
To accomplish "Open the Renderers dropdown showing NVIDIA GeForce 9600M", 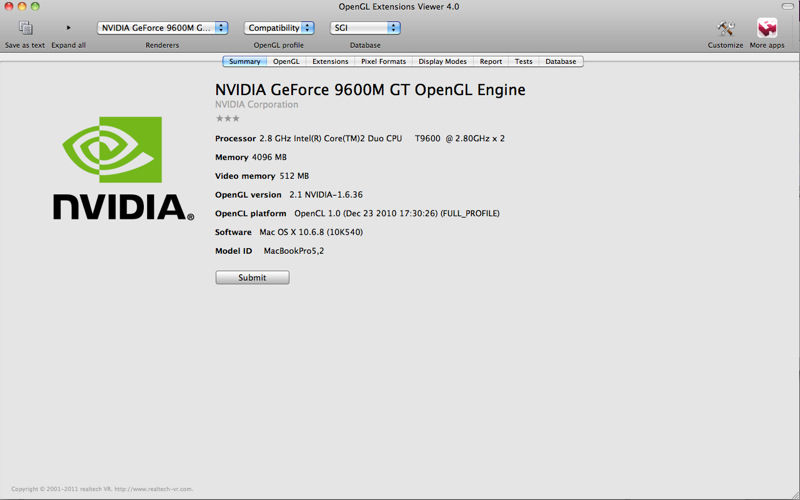I will [163, 28].
